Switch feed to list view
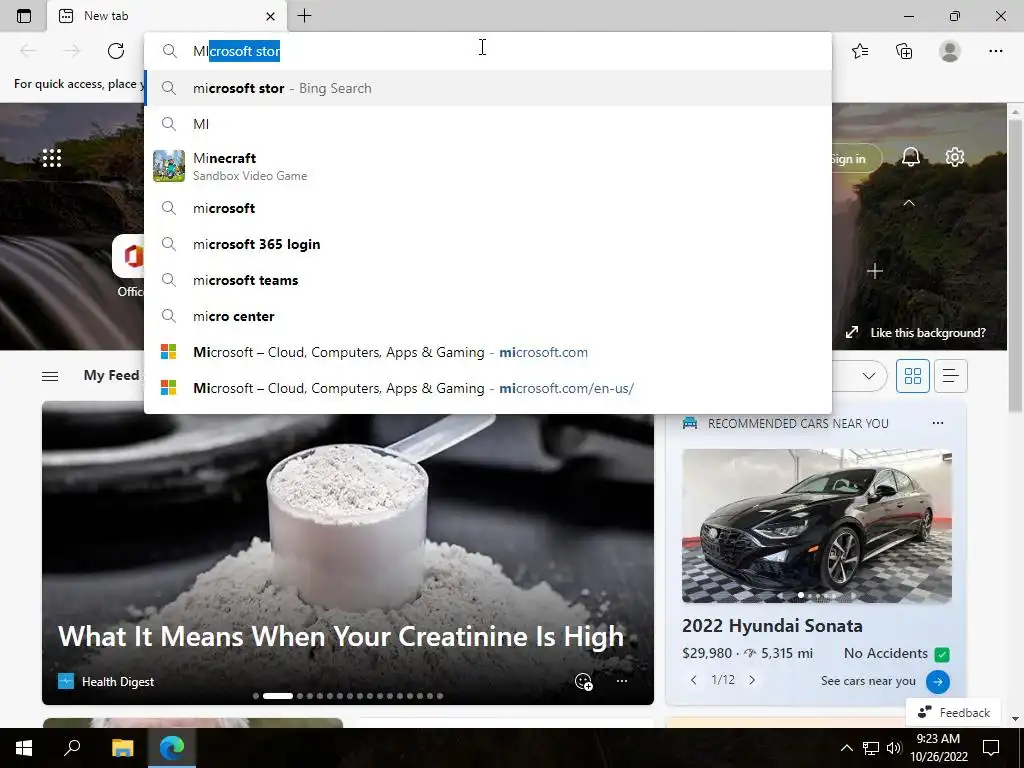1024x768 pixels. tap(950, 376)
